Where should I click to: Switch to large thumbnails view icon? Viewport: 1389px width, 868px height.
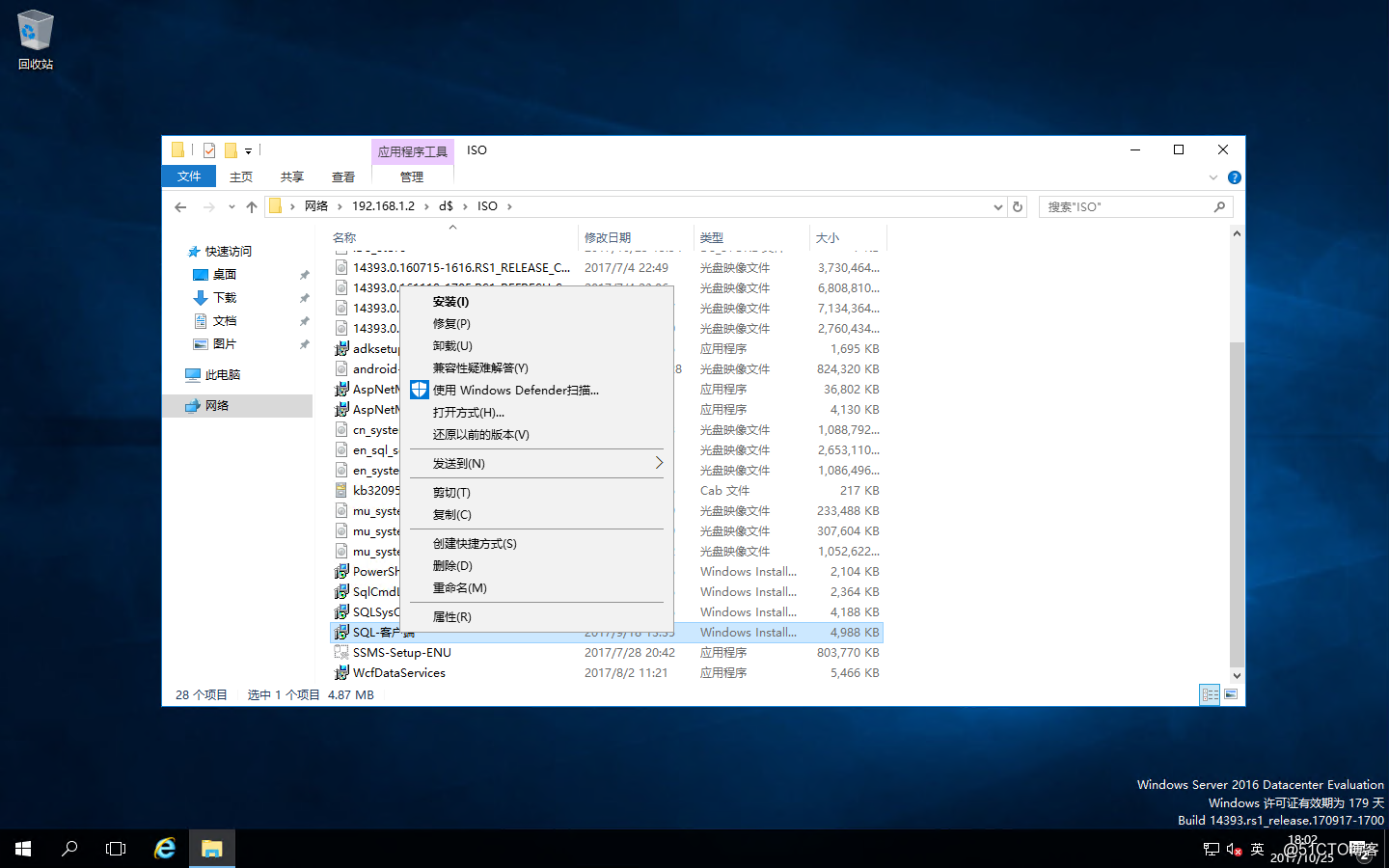pos(1231,694)
